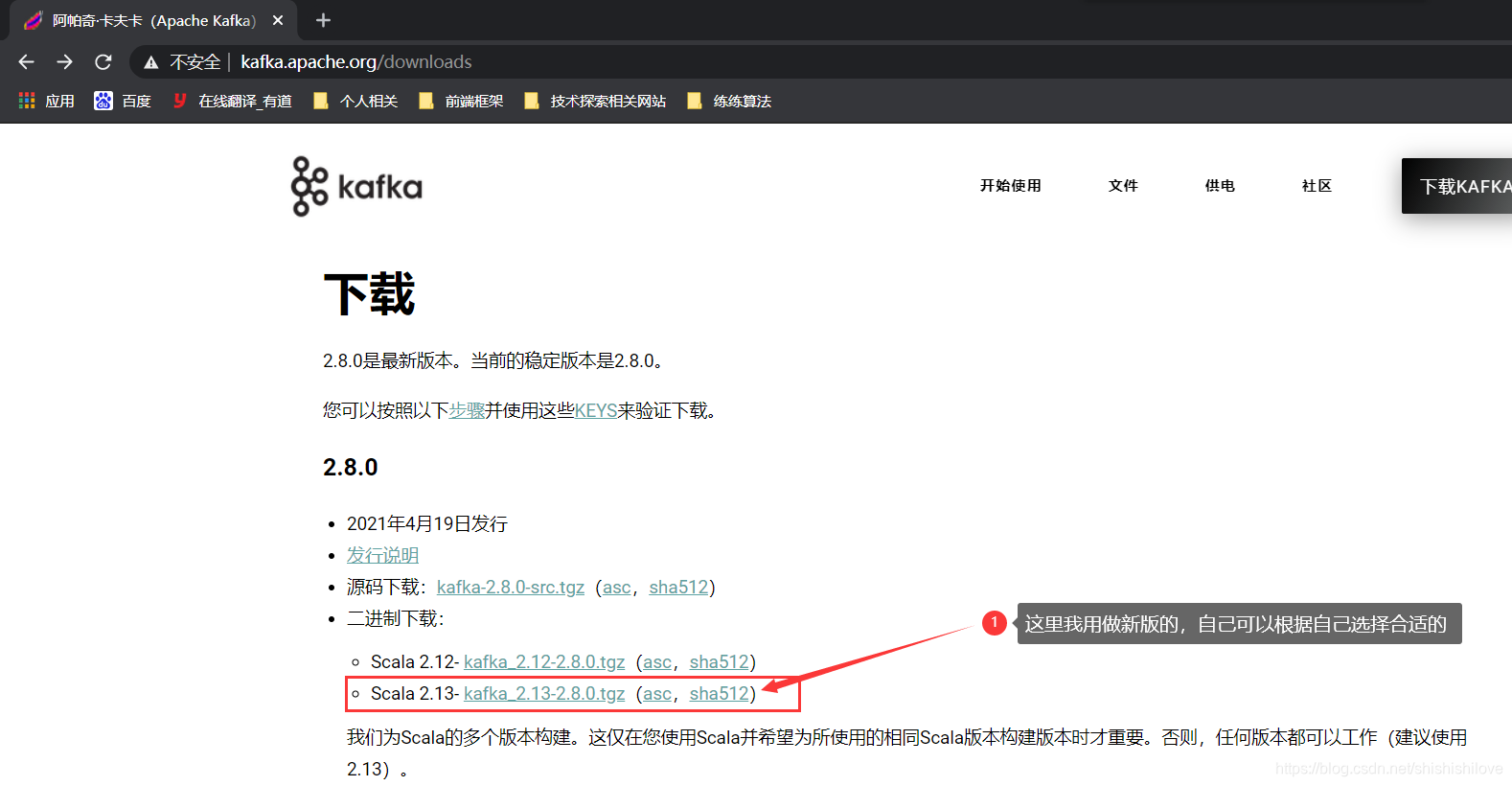Open the 技术探索相关网站 bookmark folder
Viewport: 1512px width, 786px height.
(595, 101)
